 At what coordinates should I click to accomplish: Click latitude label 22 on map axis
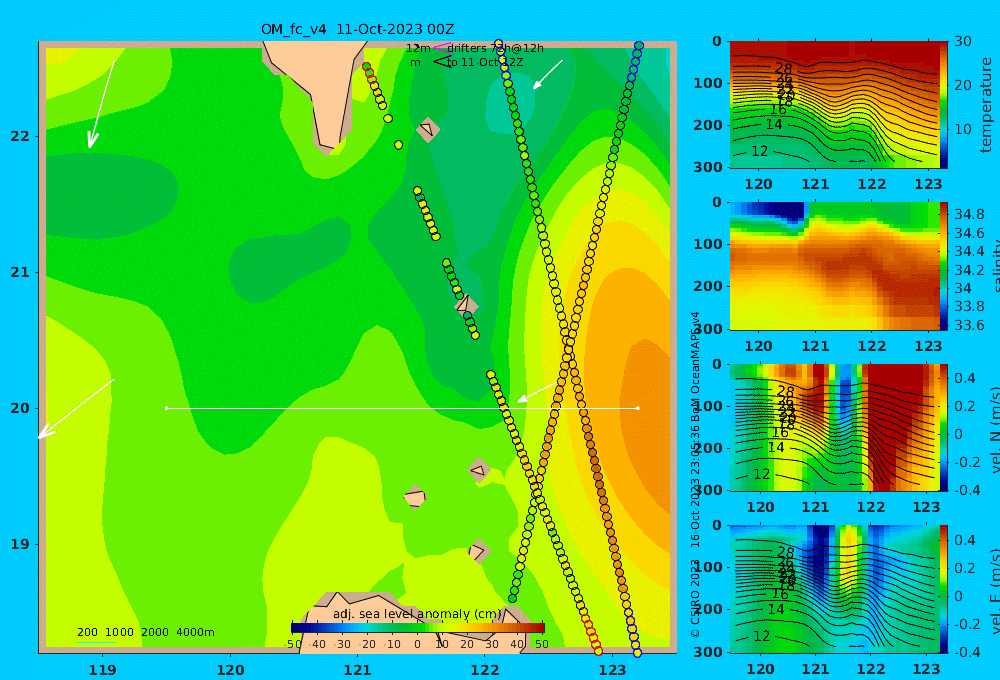click(20, 137)
